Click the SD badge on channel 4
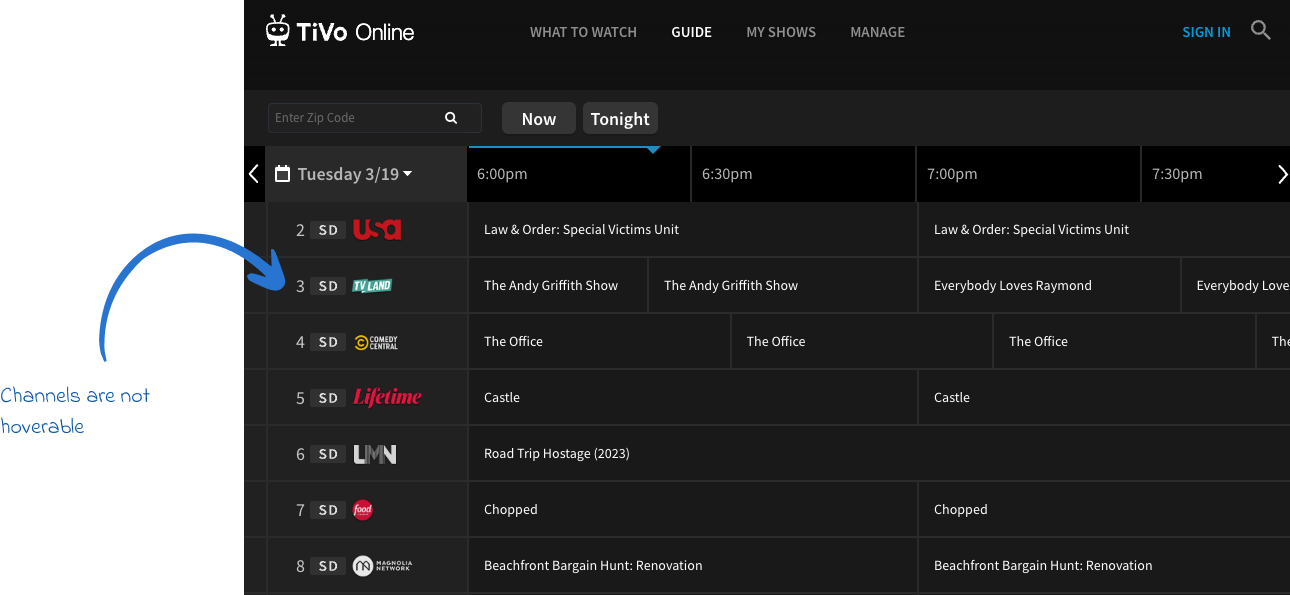The image size is (1290, 595). coord(328,342)
